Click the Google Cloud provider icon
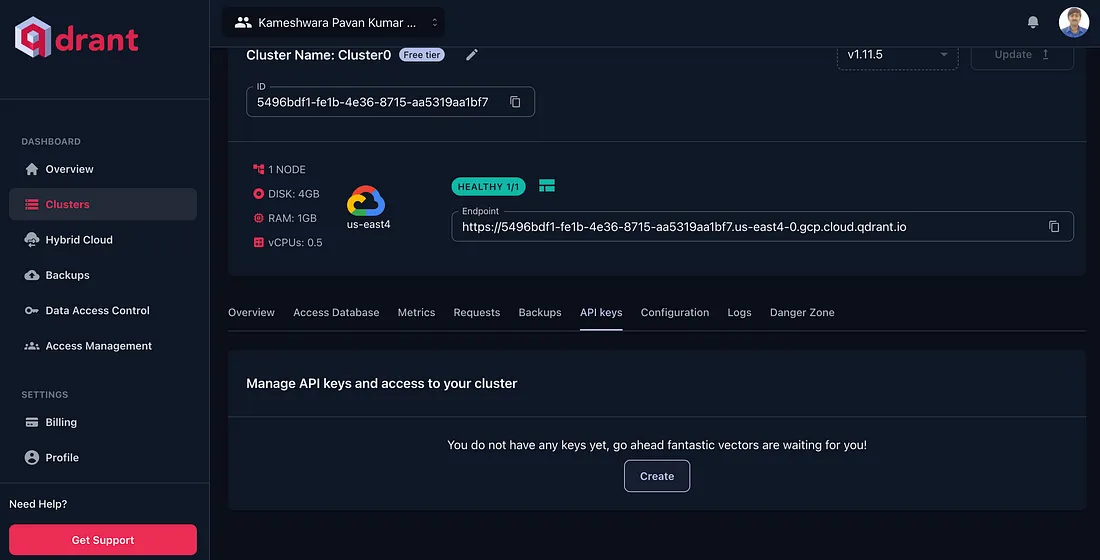Viewport: 1100px width, 560px height. [x=366, y=201]
